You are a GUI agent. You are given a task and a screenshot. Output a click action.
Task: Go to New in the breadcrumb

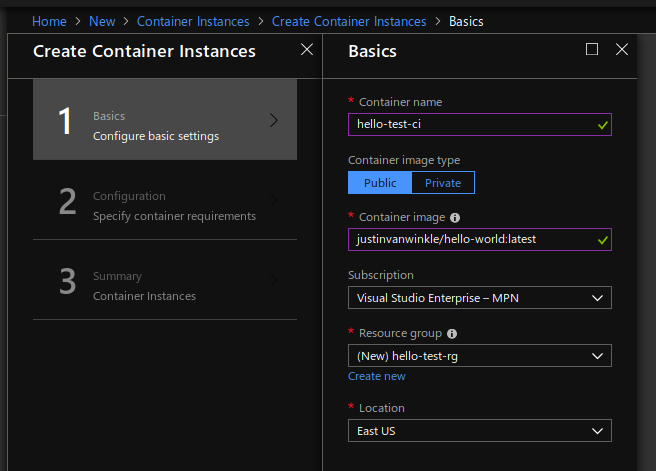tap(102, 21)
